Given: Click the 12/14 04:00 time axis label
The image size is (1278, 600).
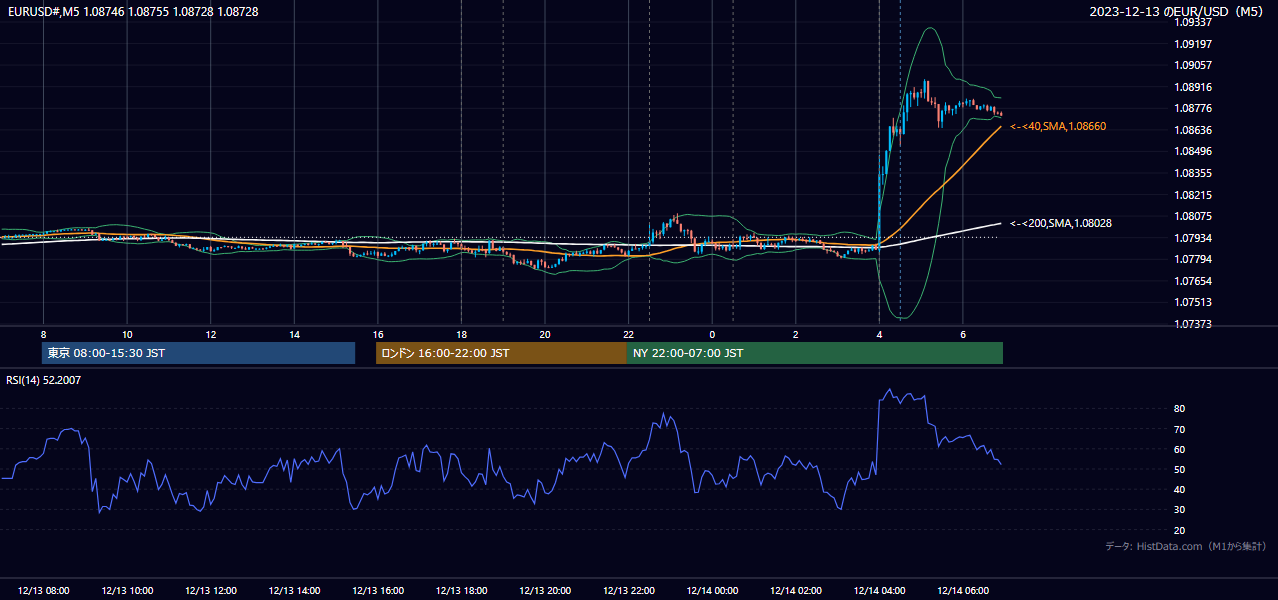Looking at the screenshot, I should (x=879, y=591).
